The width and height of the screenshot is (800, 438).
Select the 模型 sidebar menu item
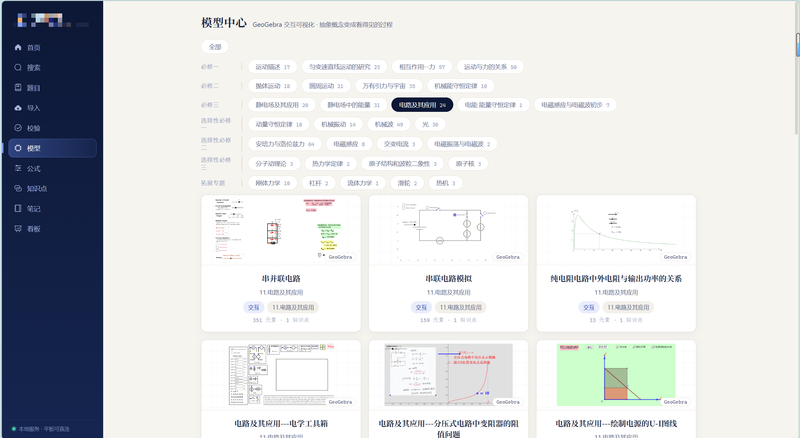(53, 148)
